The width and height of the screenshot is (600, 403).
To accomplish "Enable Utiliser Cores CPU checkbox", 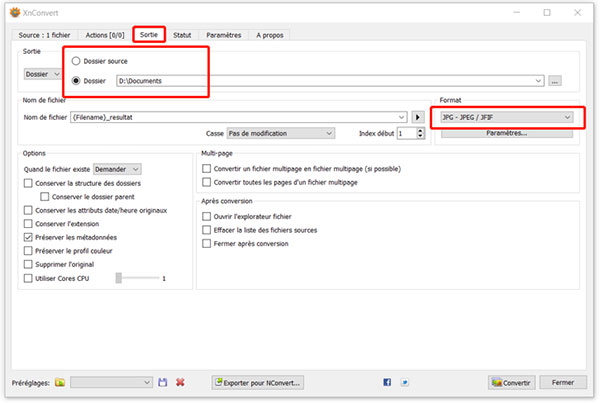I will 28,278.
